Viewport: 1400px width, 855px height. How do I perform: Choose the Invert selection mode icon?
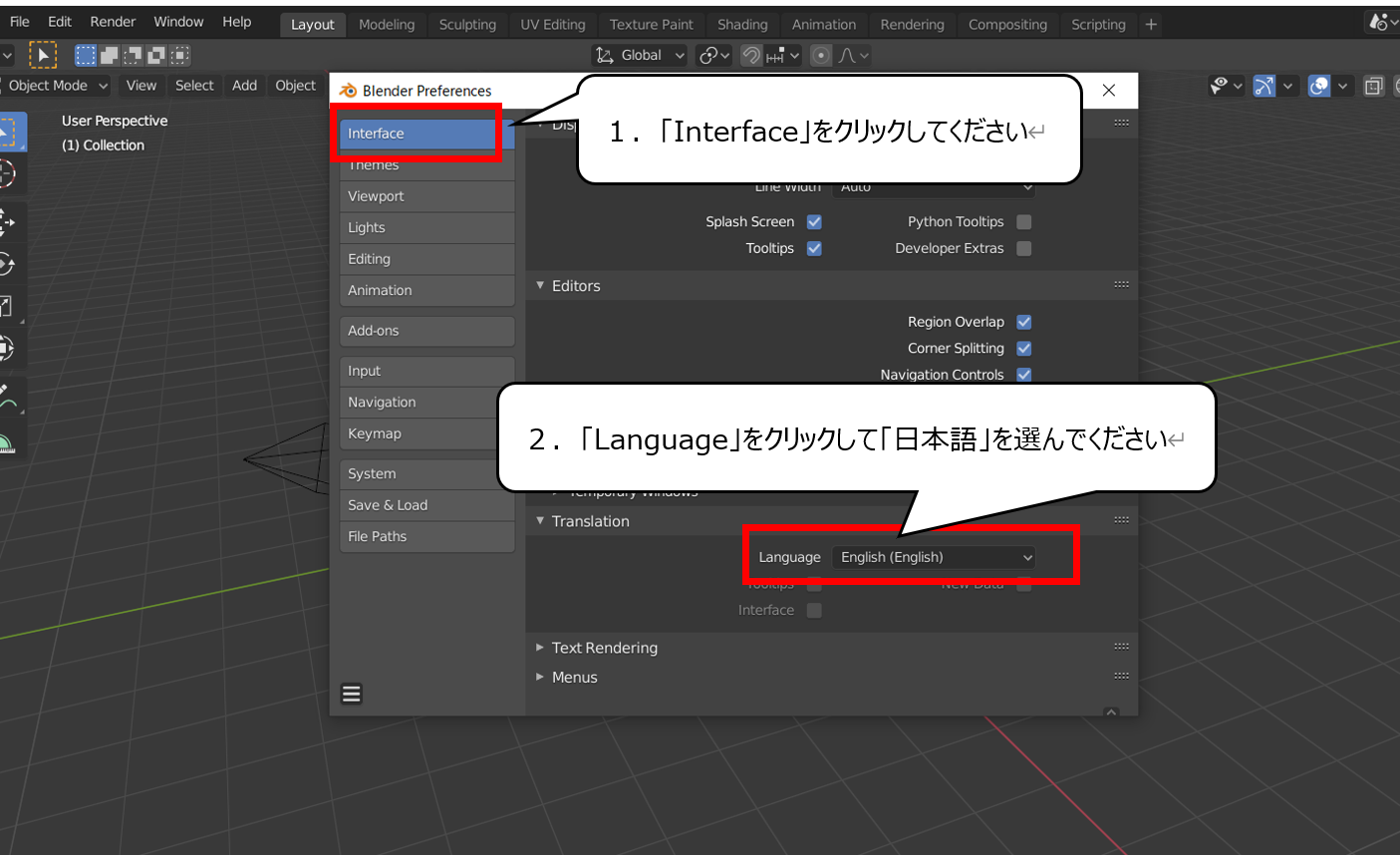tap(155, 56)
